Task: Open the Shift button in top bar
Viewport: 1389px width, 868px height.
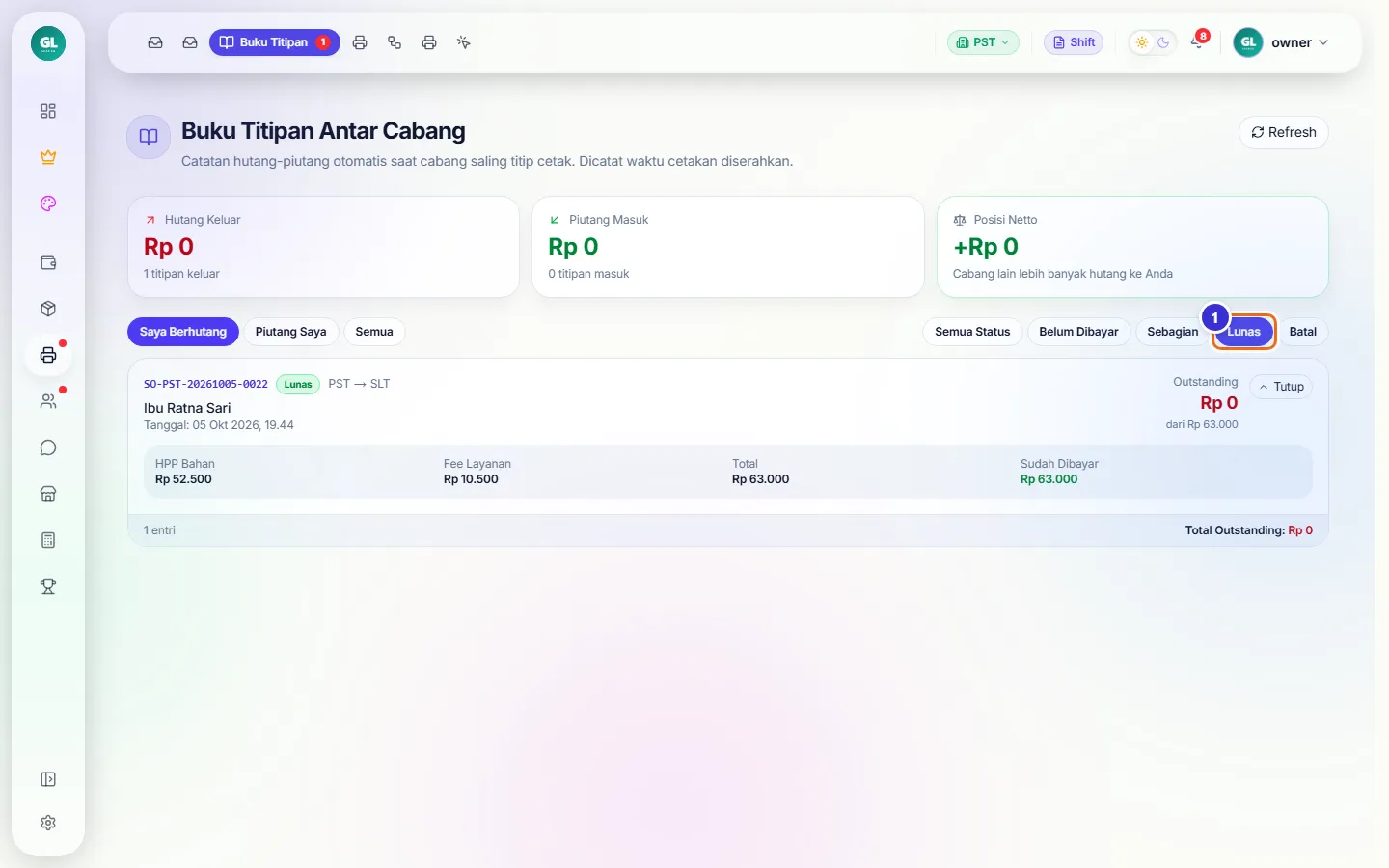Action: [1074, 42]
